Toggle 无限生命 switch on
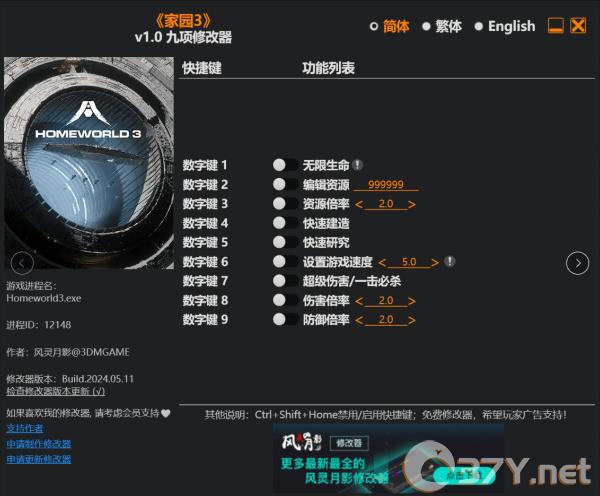 coord(285,165)
